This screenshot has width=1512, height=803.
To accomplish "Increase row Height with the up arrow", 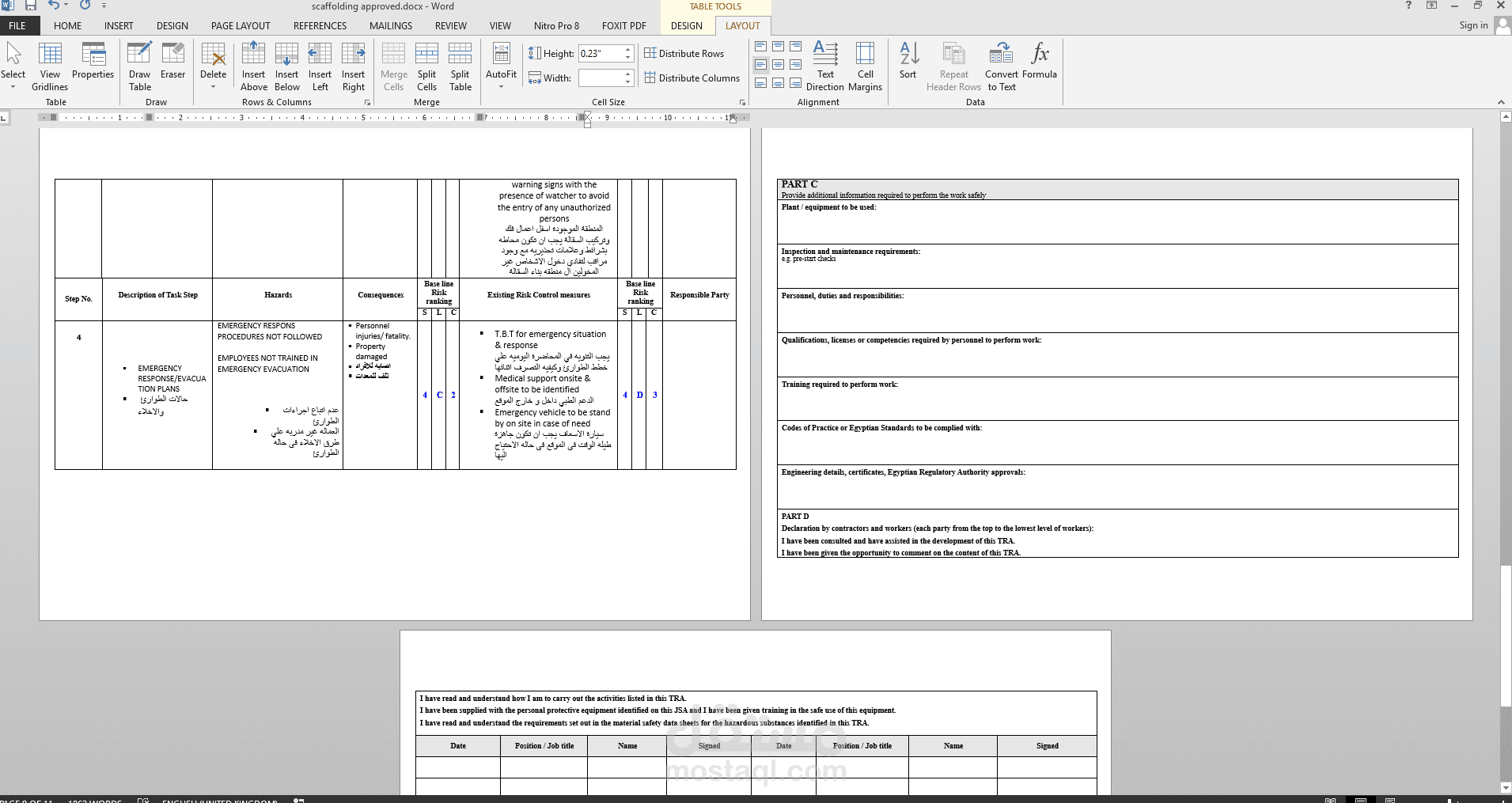I will point(628,50).
